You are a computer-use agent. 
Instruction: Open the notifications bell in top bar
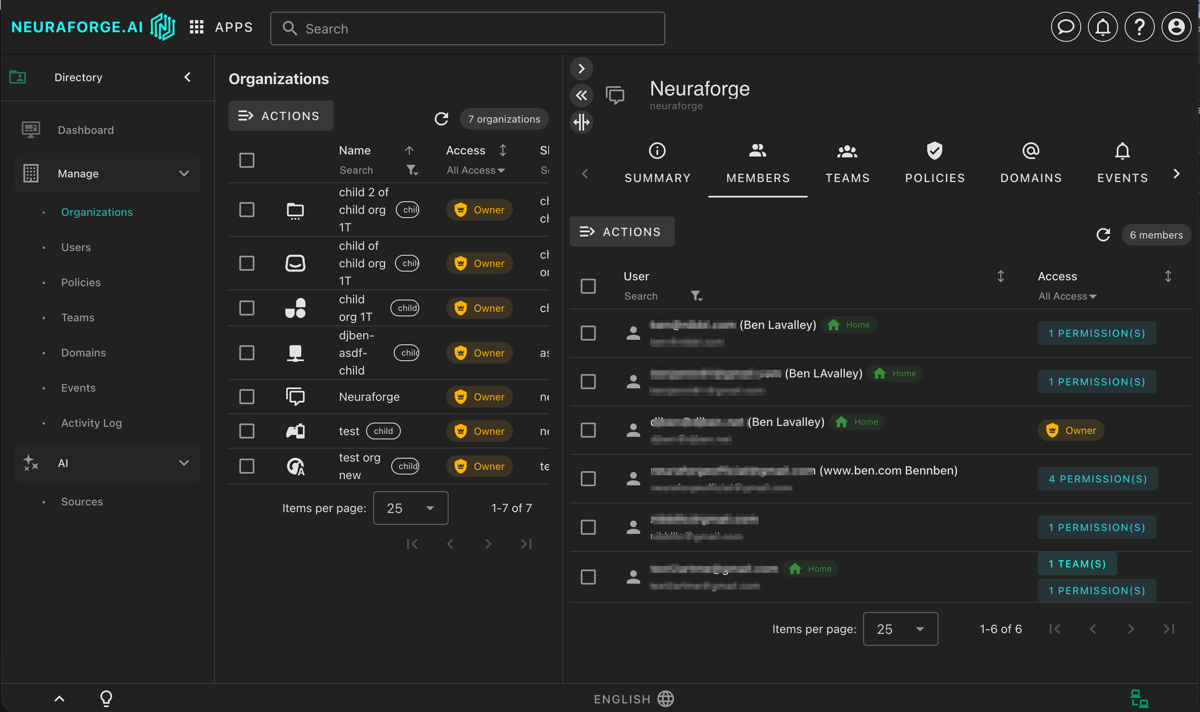(1103, 28)
